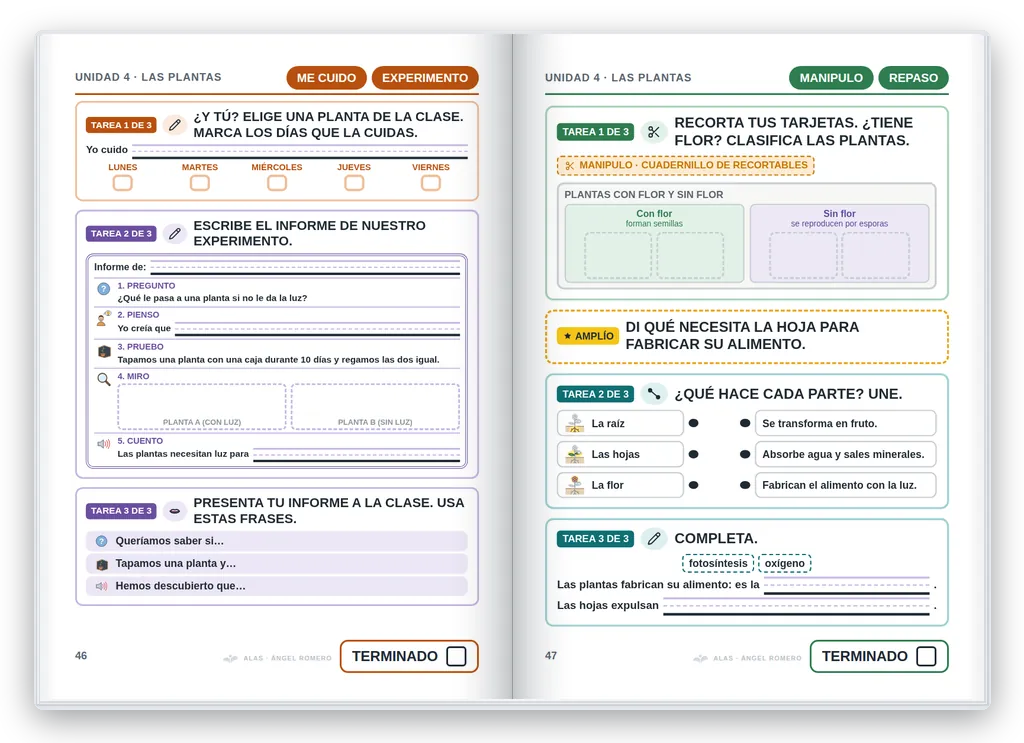Click the writing line after 'Yo cuido'
Viewport: 1024px width, 743px height.
[300, 151]
